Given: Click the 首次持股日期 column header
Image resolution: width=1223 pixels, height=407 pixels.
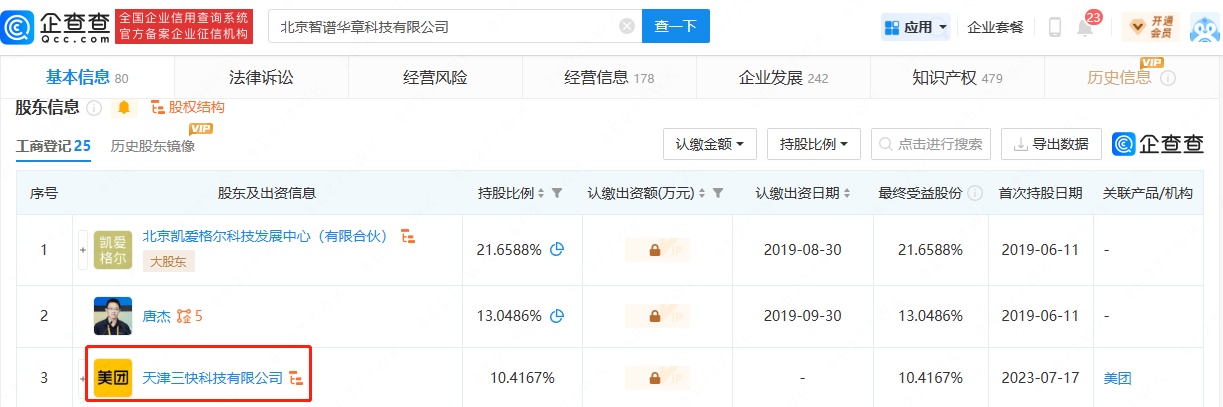Looking at the screenshot, I should (x=1039, y=193).
